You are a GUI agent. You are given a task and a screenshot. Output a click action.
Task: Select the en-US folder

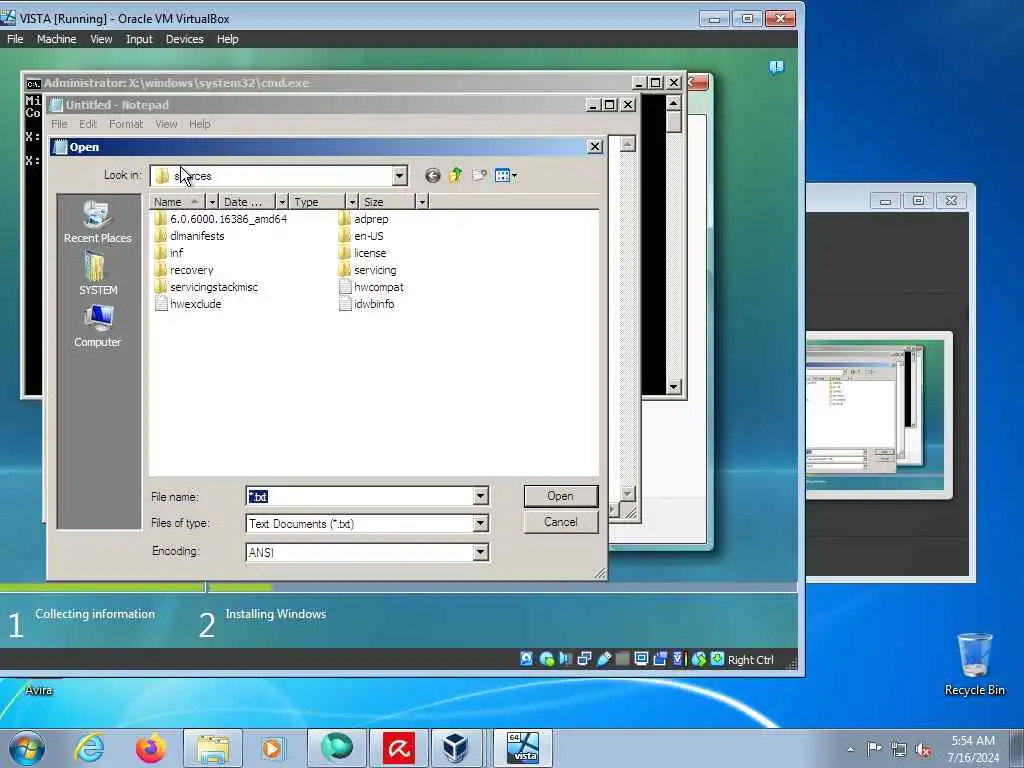click(361, 236)
